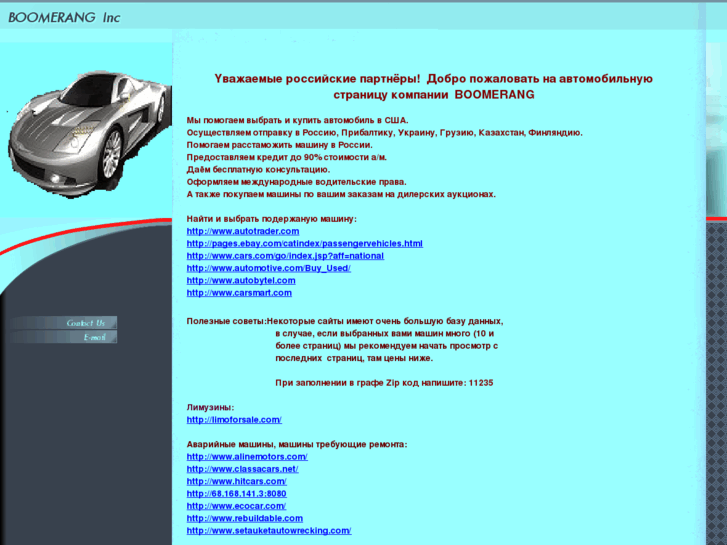Click the silver sports car image
The image size is (727, 545).
click(89, 134)
